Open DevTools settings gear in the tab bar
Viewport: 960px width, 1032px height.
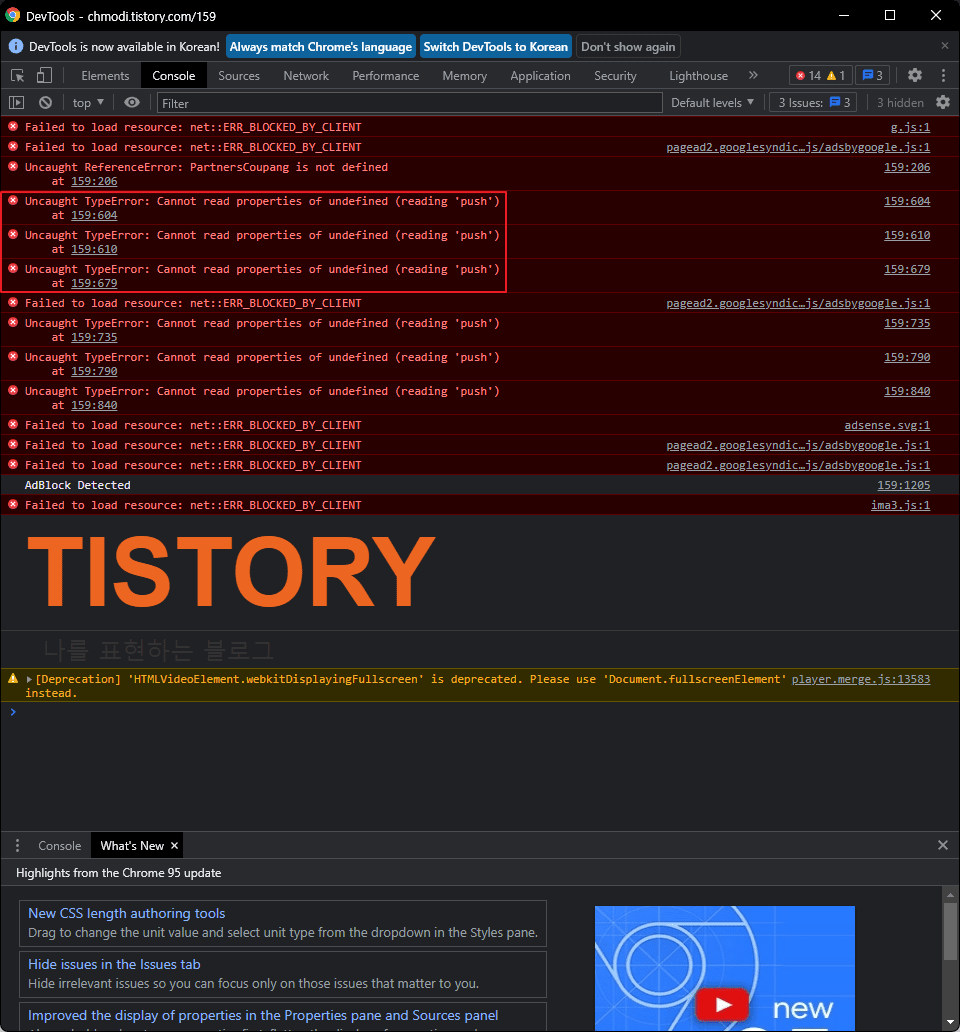(915, 75)
